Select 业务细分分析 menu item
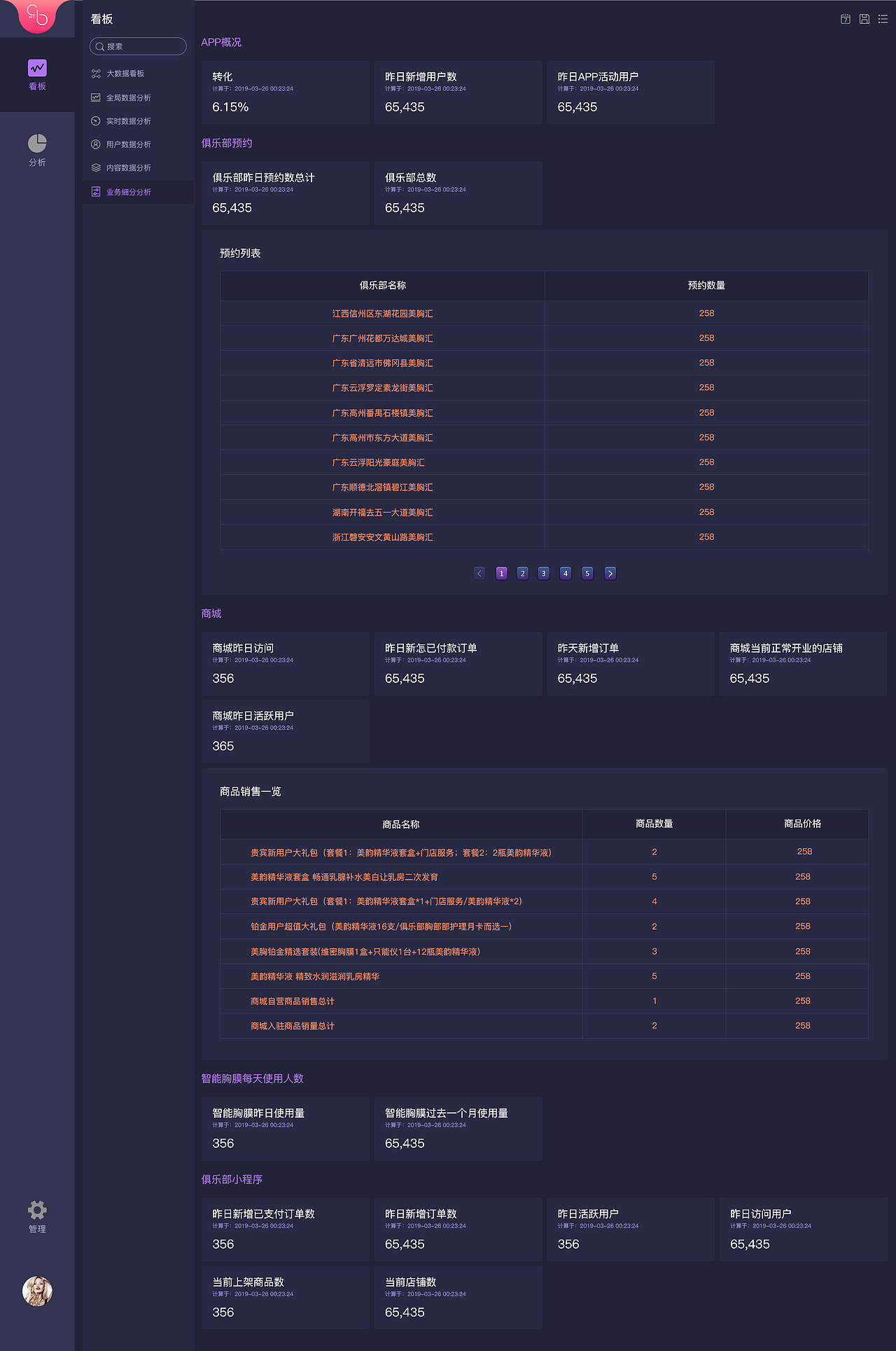This screenshot has width=896, height=1351. tap(139, 192)
